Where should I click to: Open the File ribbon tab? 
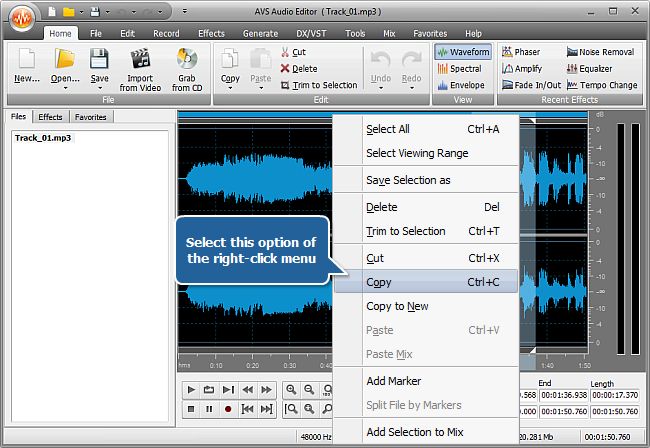click(x=96, y=34)
